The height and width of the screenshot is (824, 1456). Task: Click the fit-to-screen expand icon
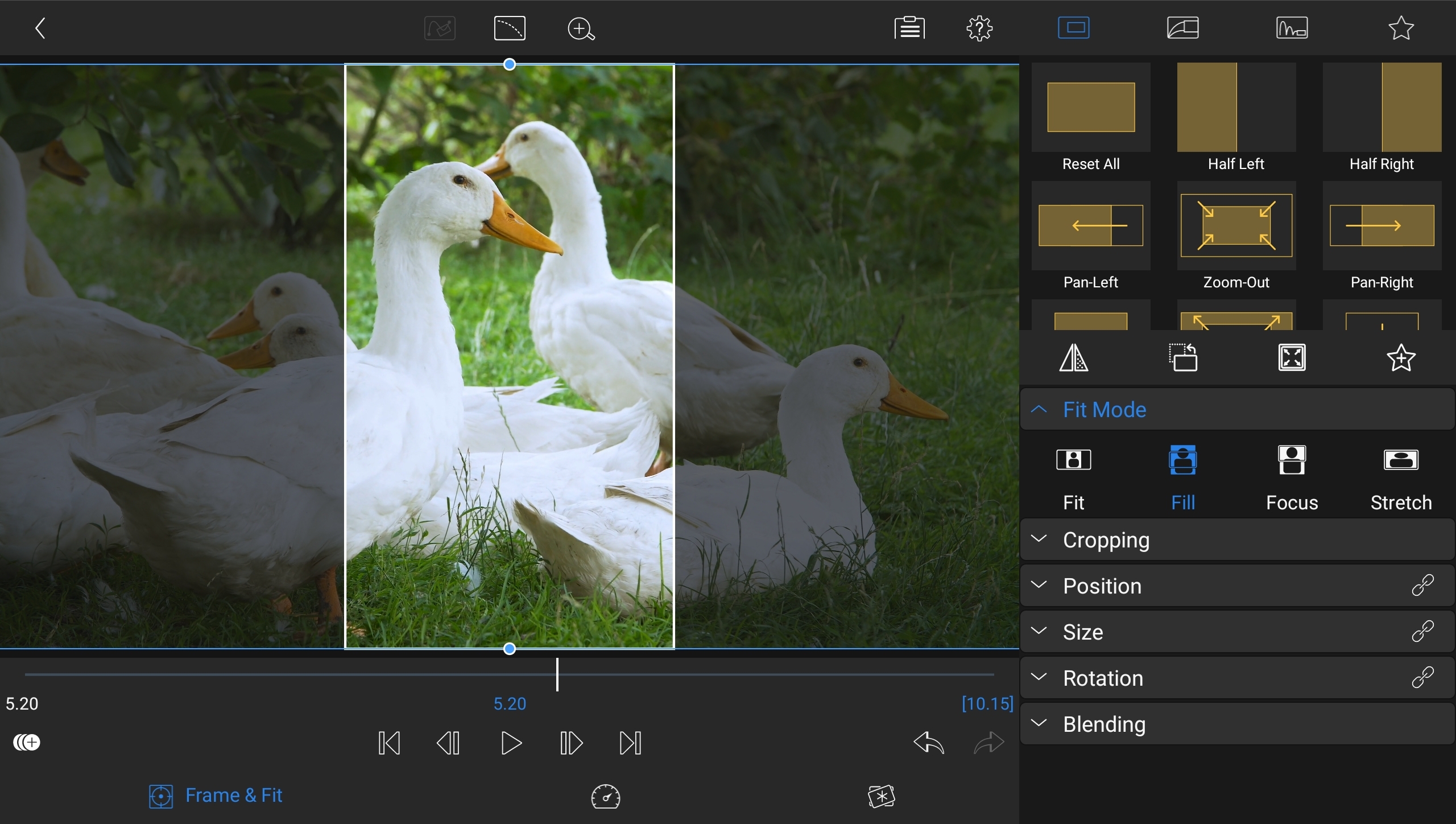coord(1292,358)
